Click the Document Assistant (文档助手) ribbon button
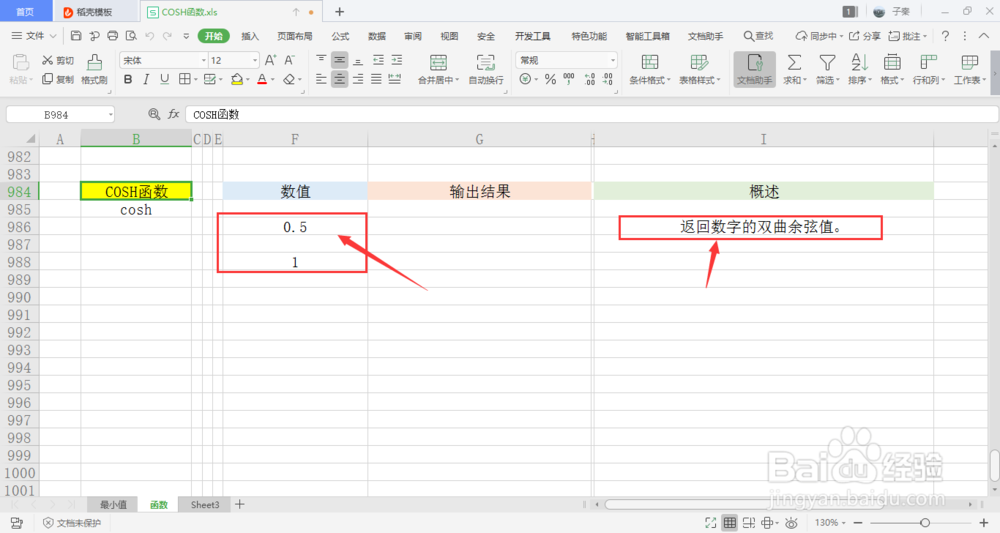 click(x=754, y=69)
